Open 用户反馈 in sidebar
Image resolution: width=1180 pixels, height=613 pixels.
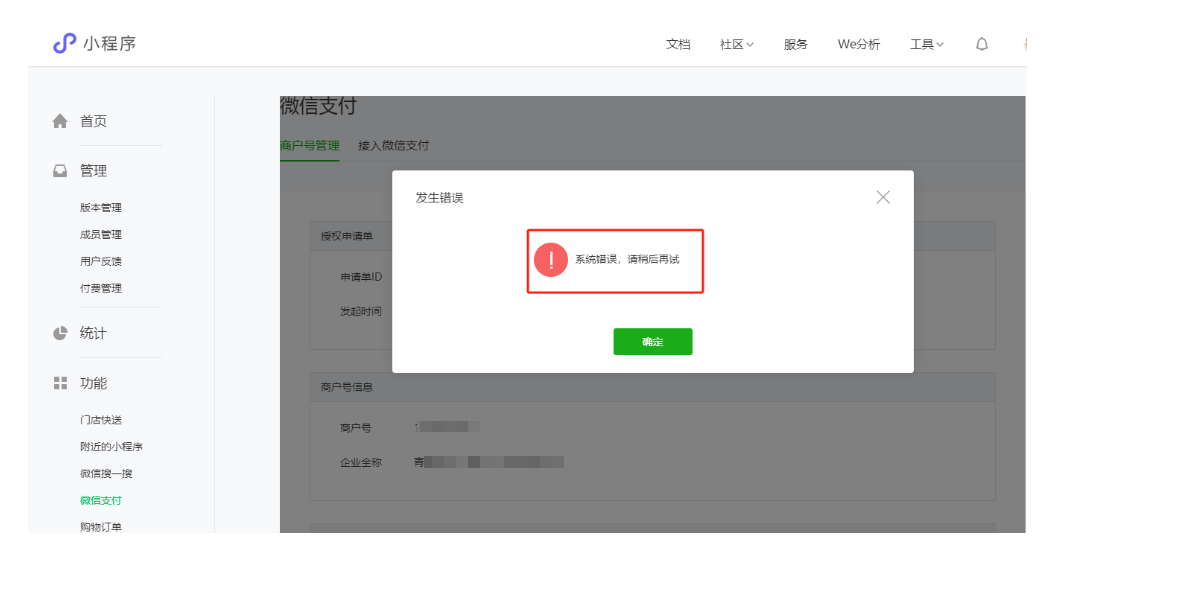tap(101, 262)
